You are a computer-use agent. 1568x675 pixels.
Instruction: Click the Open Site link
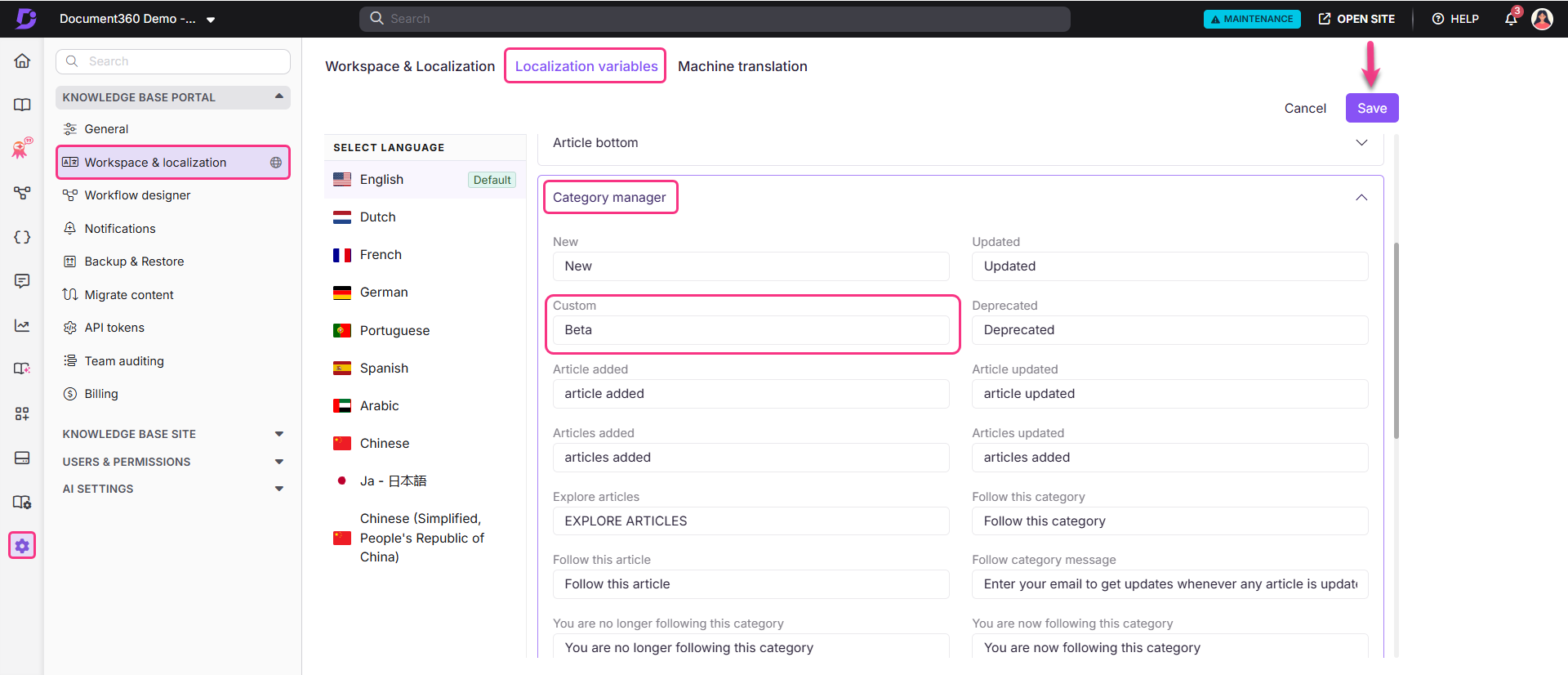click(x=1356, y=19)
